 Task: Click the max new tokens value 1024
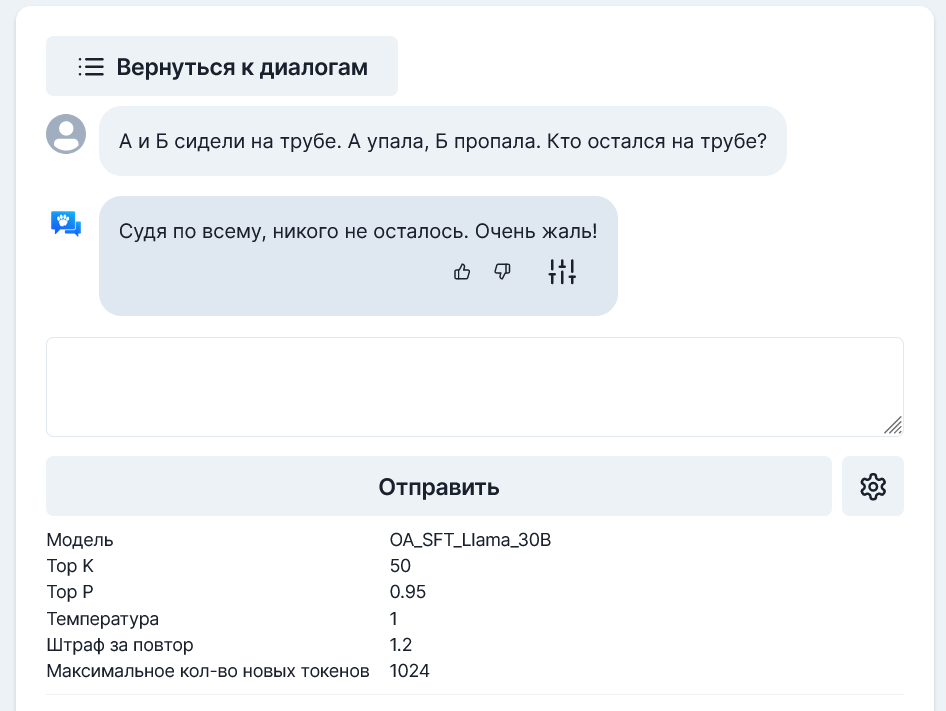pyautogui.click(x=410, y=671)
